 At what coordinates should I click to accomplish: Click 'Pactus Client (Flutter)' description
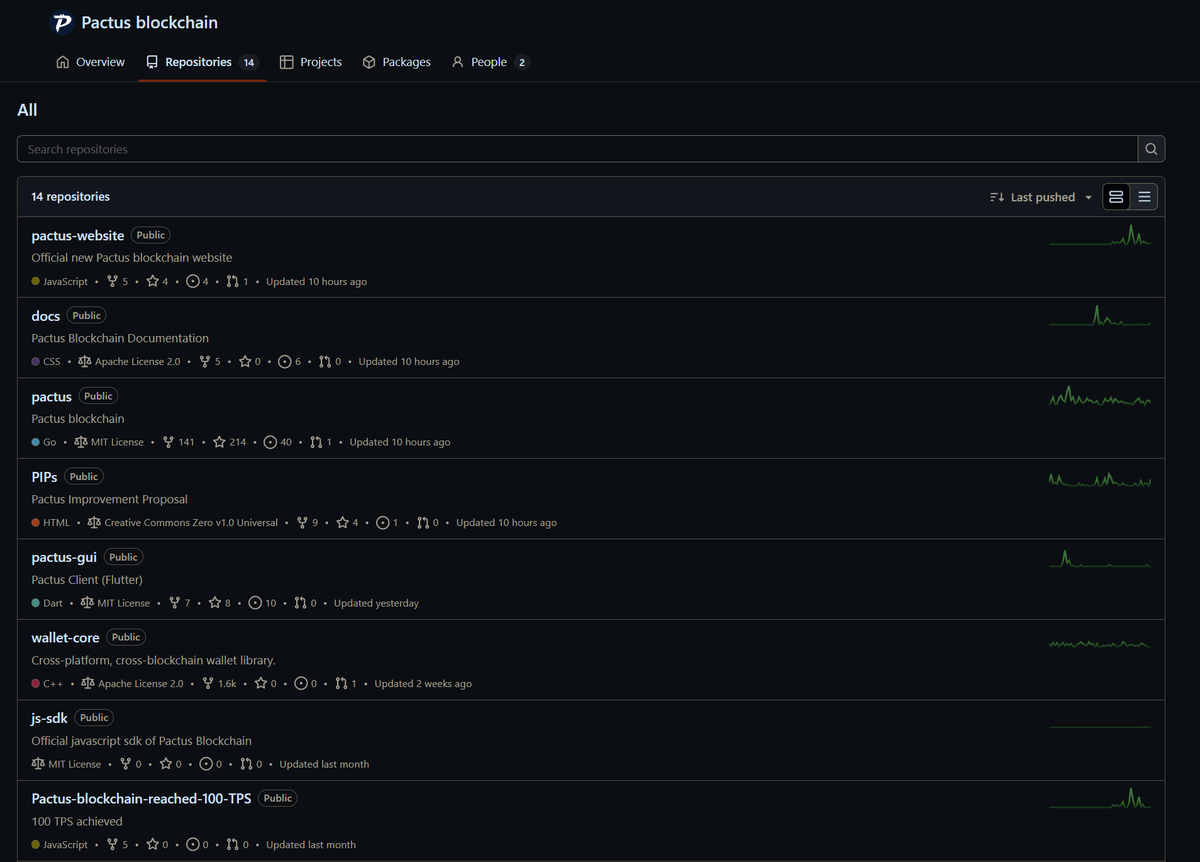click(87, 580)
